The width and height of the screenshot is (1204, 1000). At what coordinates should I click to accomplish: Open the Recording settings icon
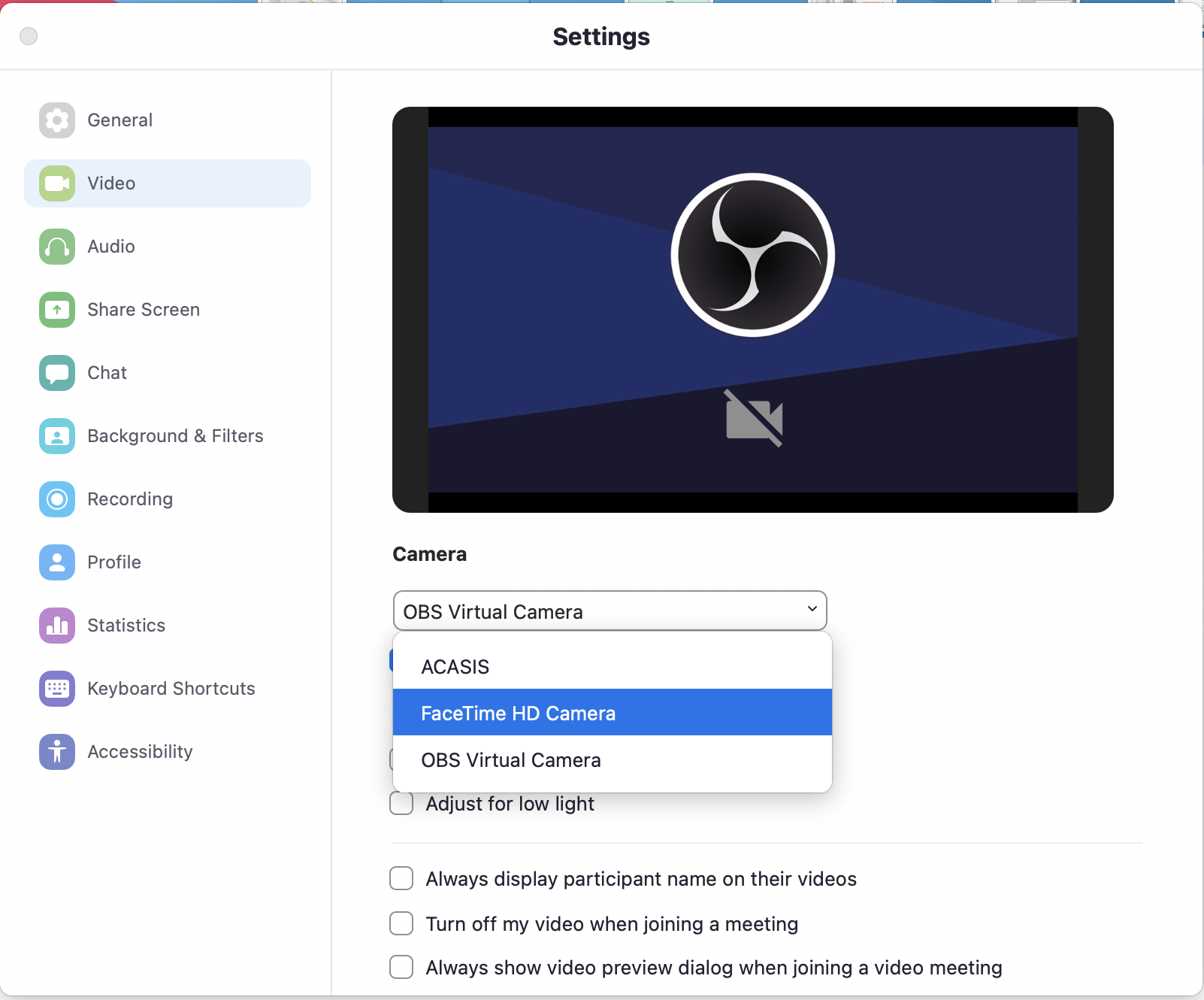click(57, 499)
